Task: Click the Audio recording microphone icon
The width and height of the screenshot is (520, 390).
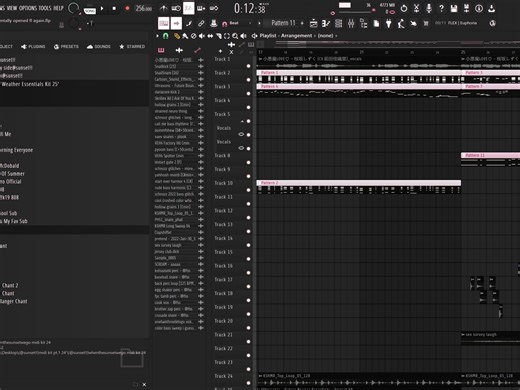Action: pyautogui.click(x=429, y=8)
